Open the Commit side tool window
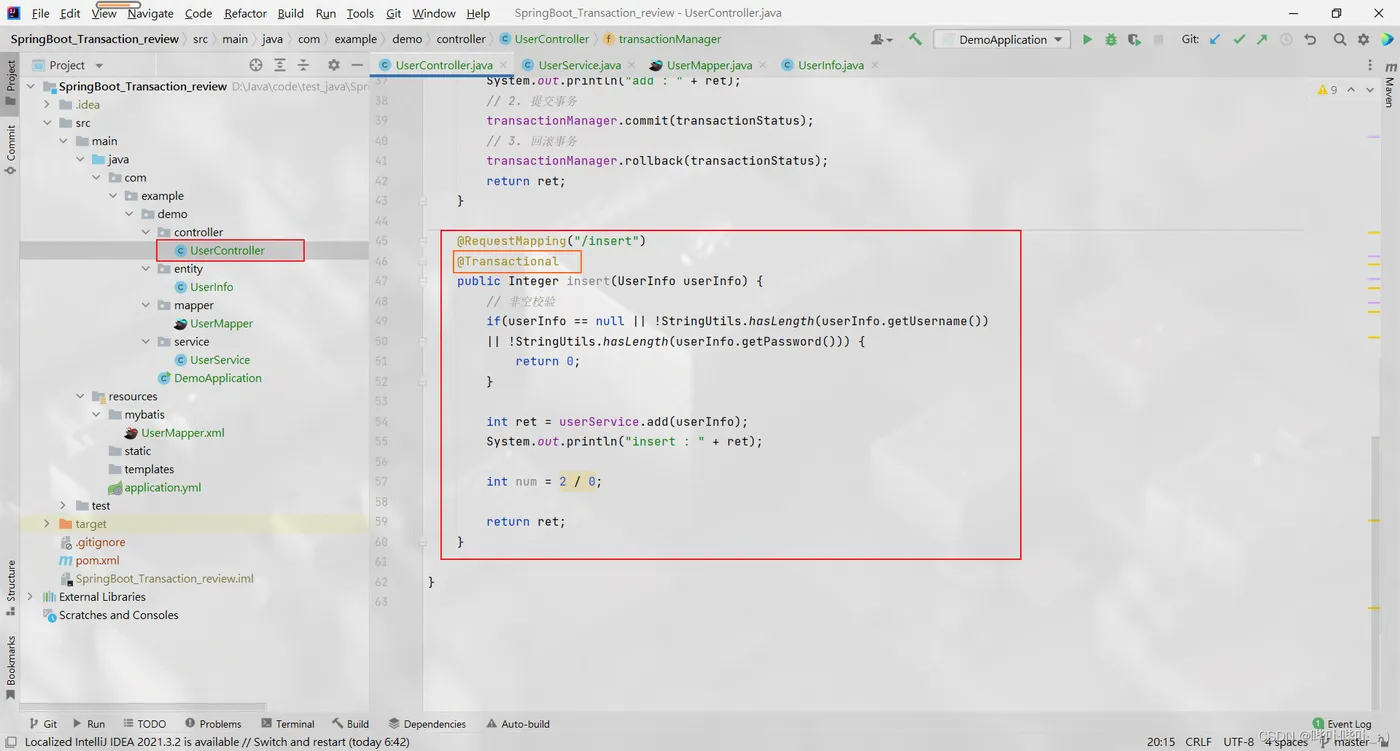The width and height of the screenshot is (1400, 751). (10, 149)
